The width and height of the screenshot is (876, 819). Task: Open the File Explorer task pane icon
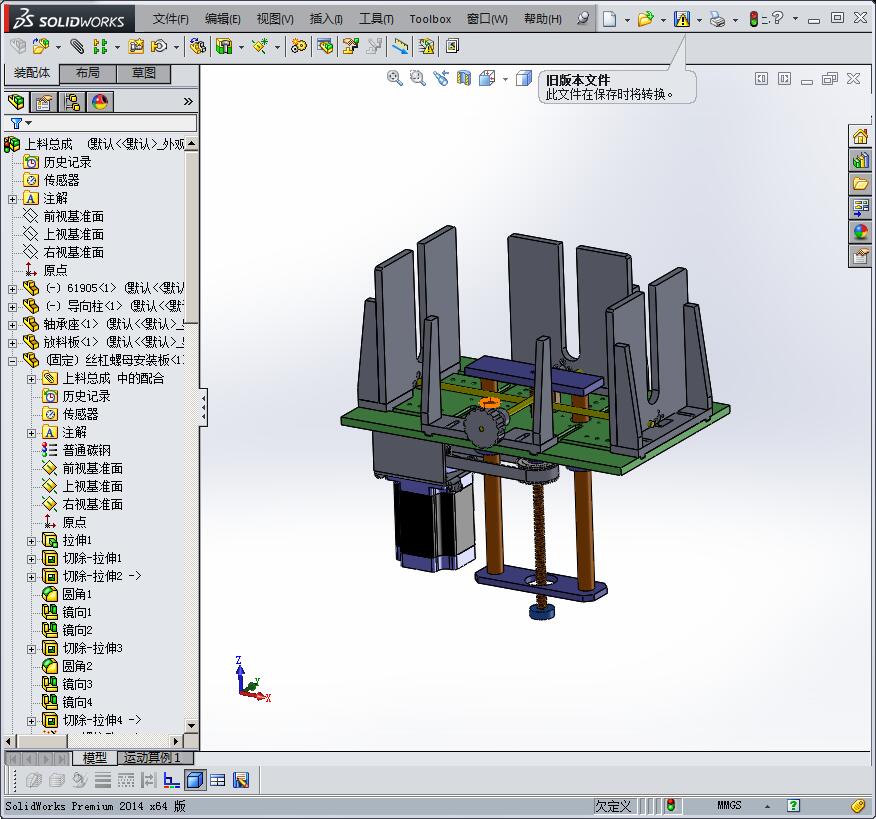coord(860,184)
